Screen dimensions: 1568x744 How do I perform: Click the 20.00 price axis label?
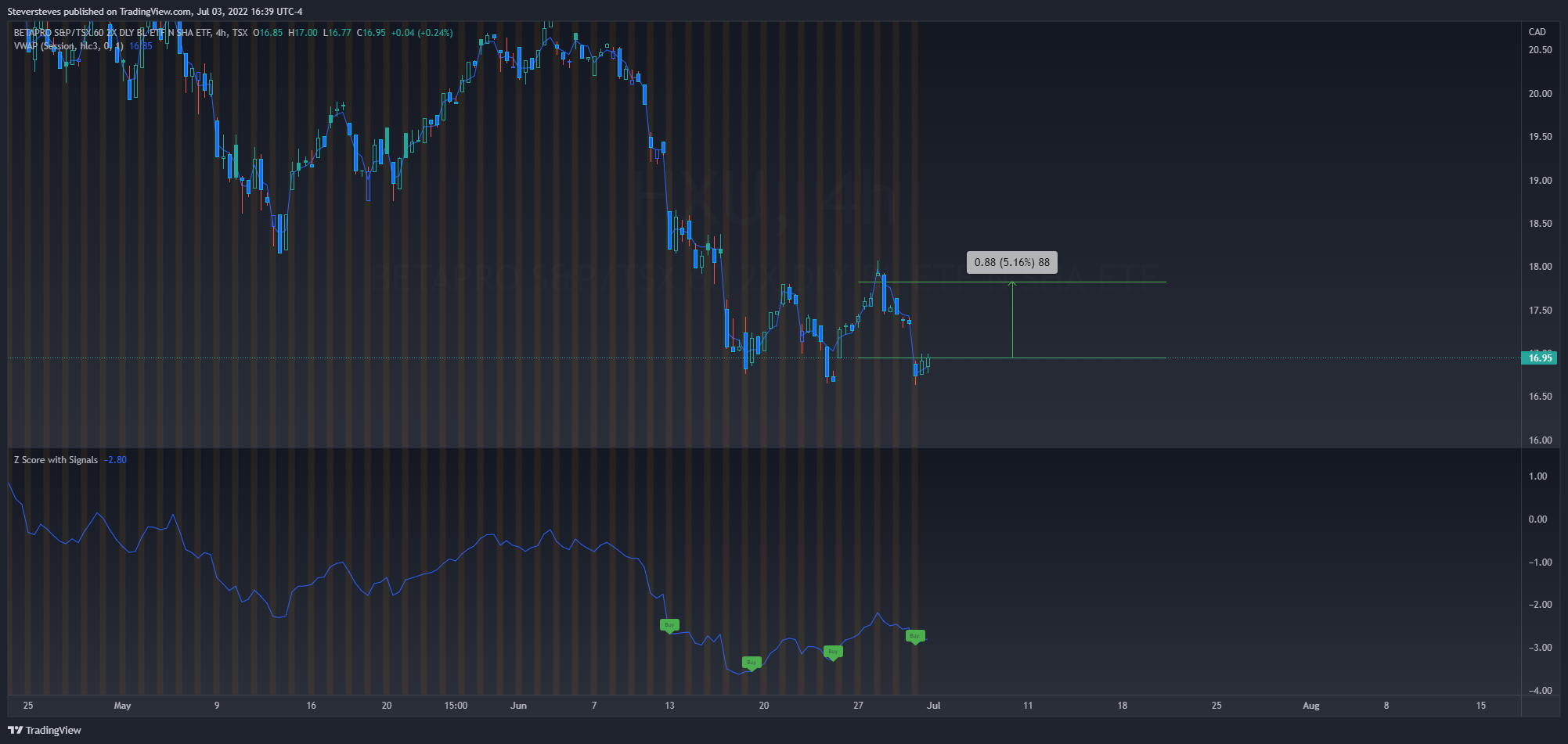(x=1540, y=94)
